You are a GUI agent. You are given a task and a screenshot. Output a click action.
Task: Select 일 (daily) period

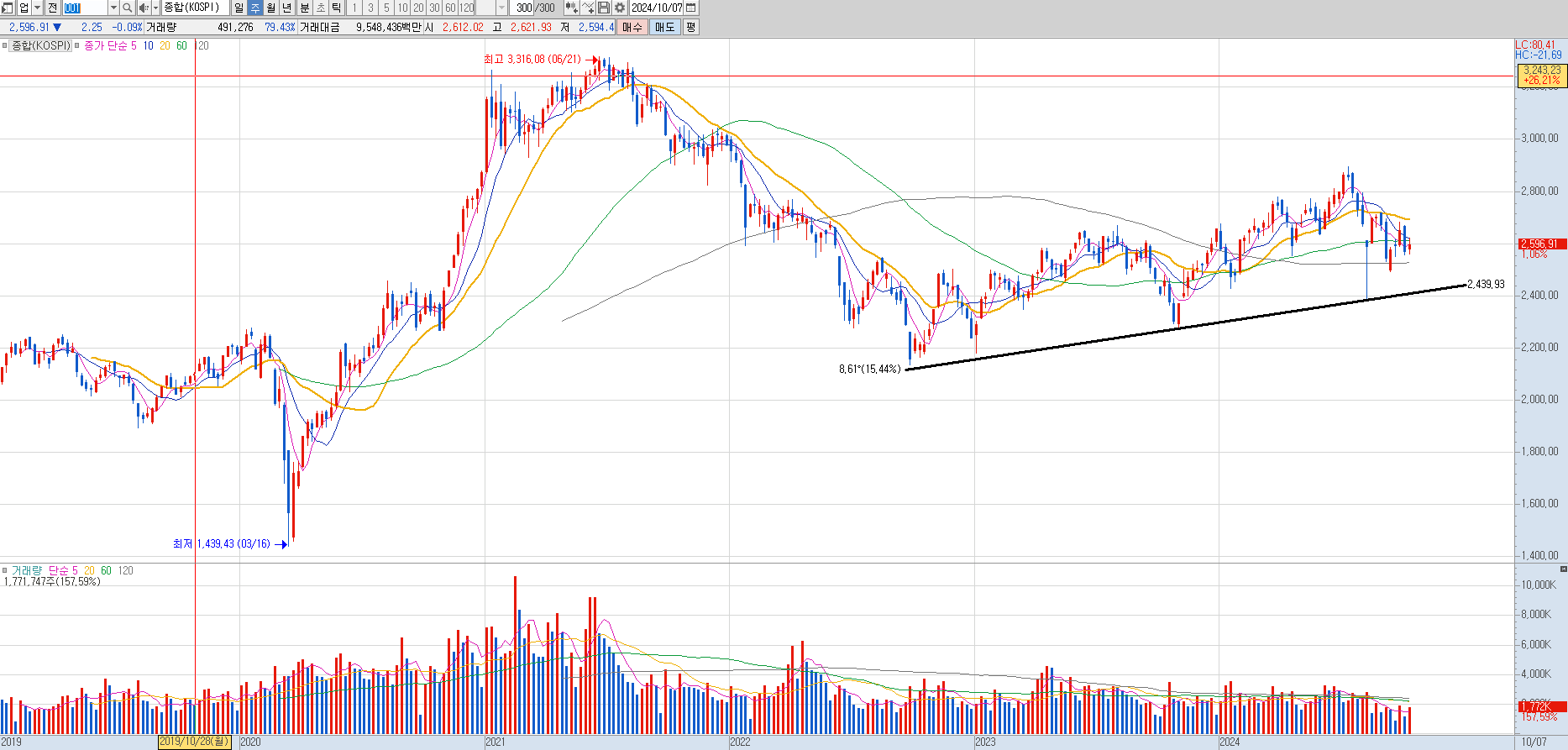pos(239,8)
